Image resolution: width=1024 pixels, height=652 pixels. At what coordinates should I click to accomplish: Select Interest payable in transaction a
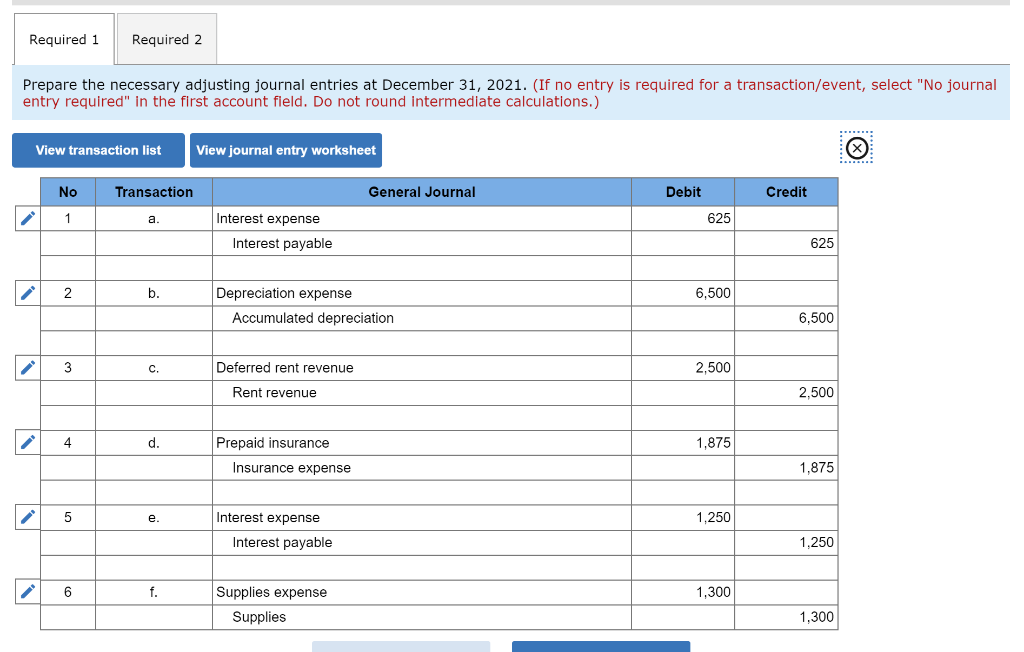[x=422, y=243]
